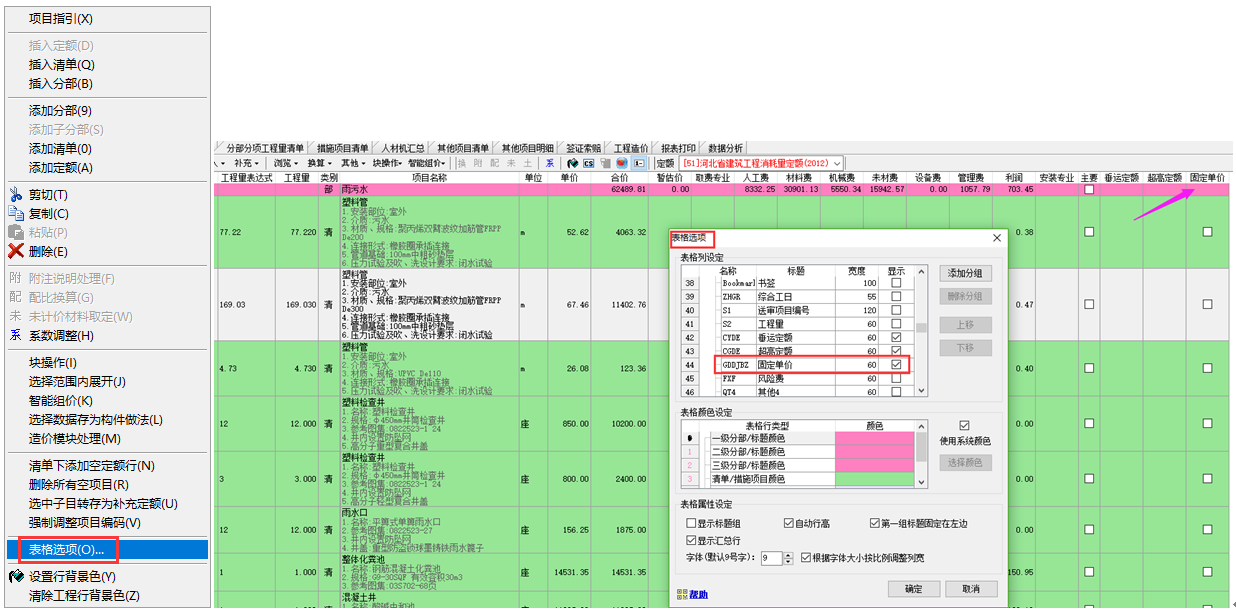Click the red circle toolbar icon

(622, 163)
